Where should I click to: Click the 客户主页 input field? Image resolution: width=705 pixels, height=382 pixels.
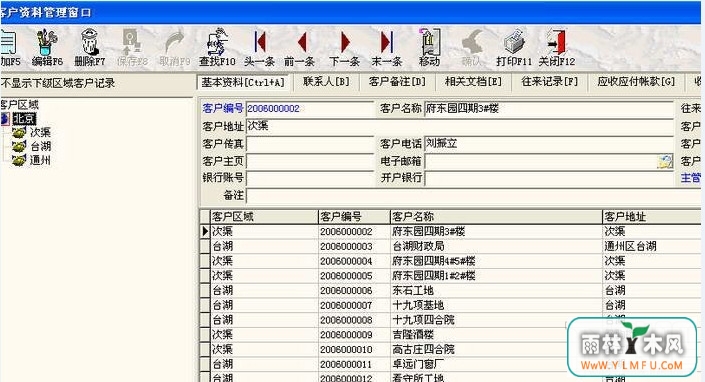(x=309, y=161)
